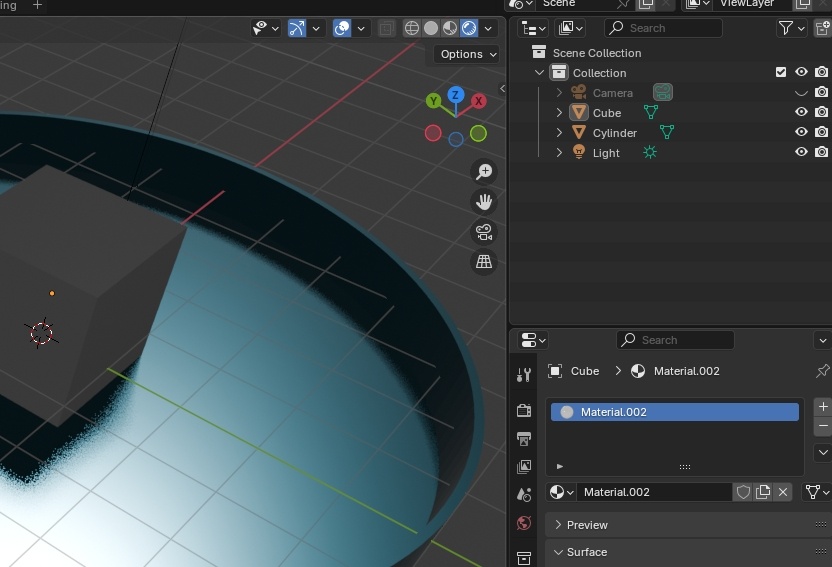
Task: Open the viewport Options dropdown
Action: [467, 54]
